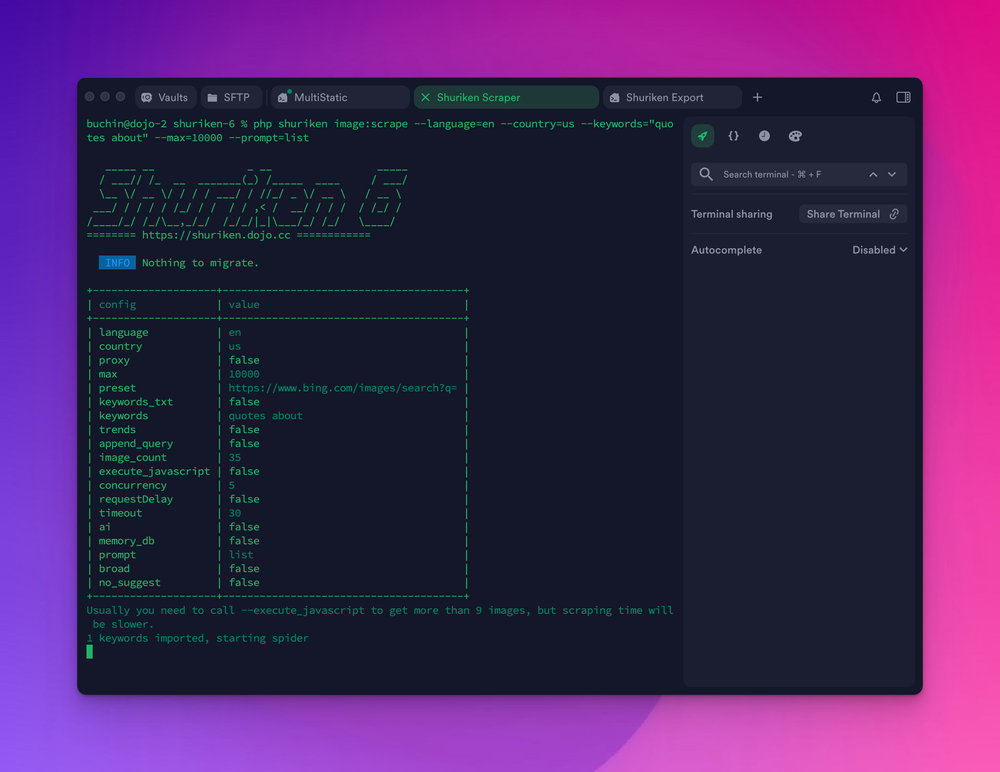Open the snippets curly braces panel
The image size is (1000, 772).
[733, 136]
